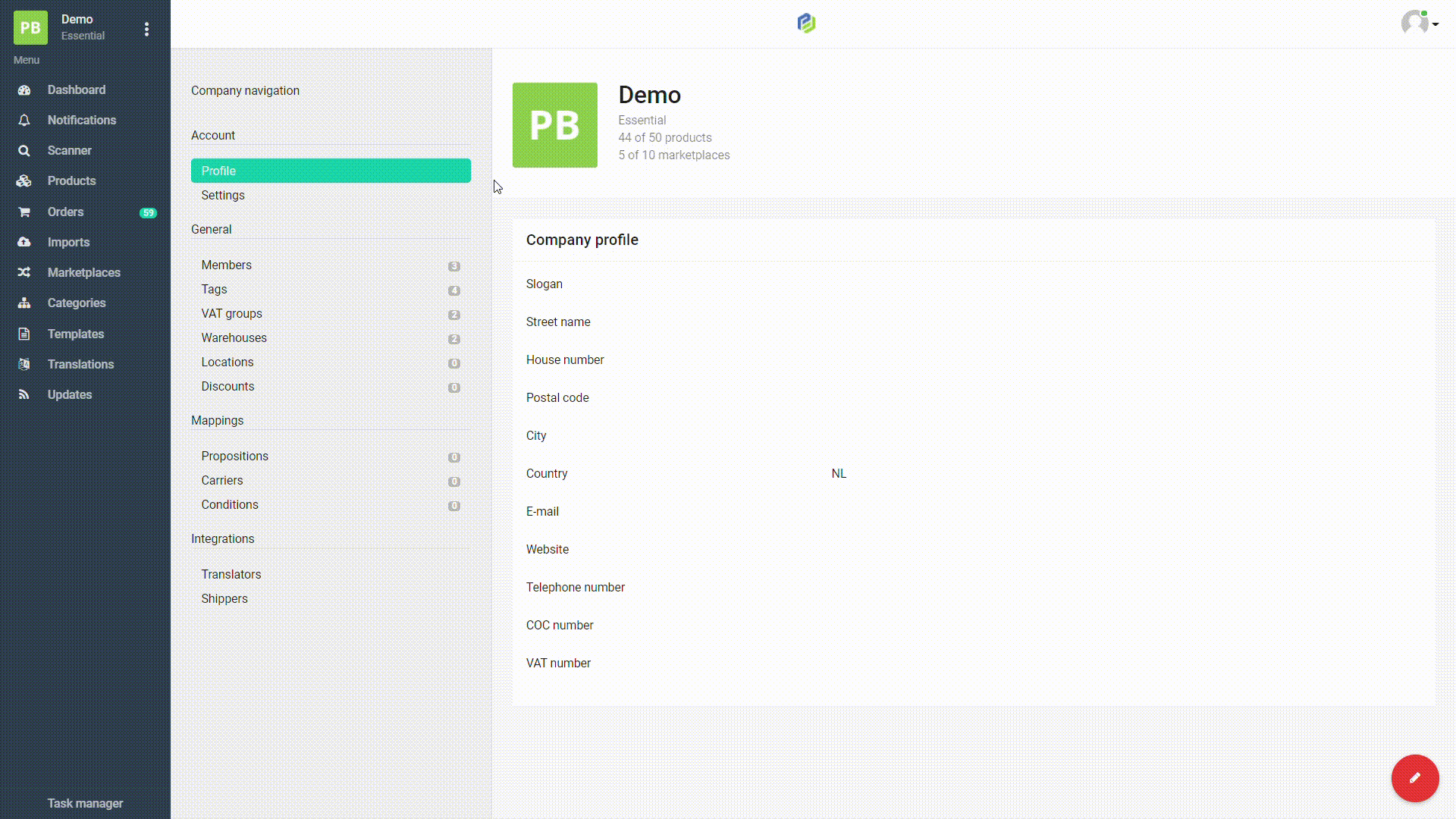
Task: Click the Notifications bell icon
Action: pyautogui.click(x=24, y=120)
